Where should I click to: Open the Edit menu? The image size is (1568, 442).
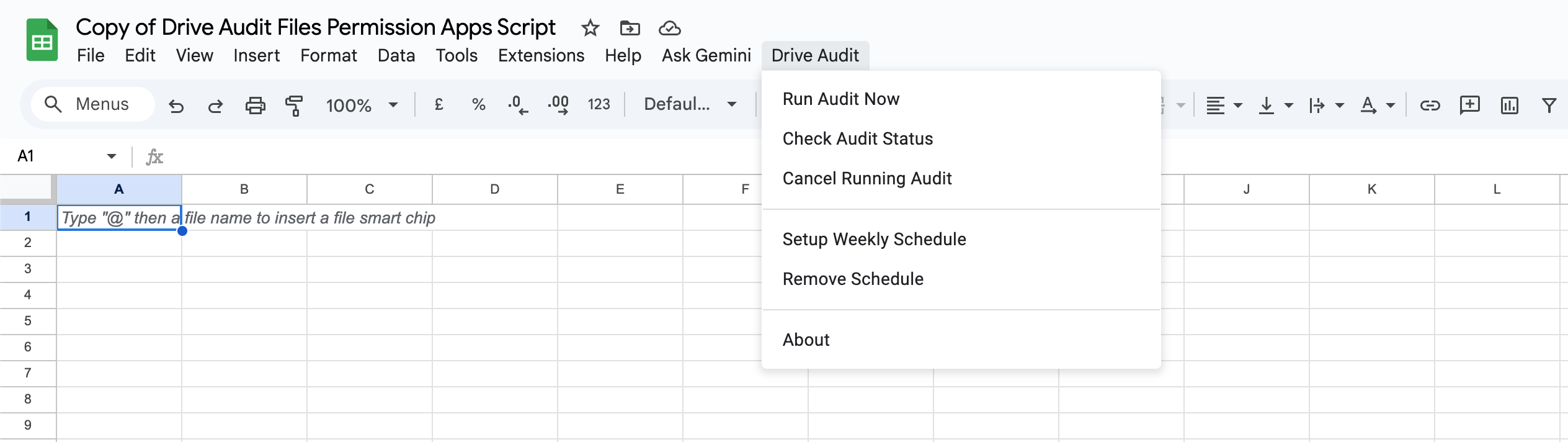click(x=140, y=55)
